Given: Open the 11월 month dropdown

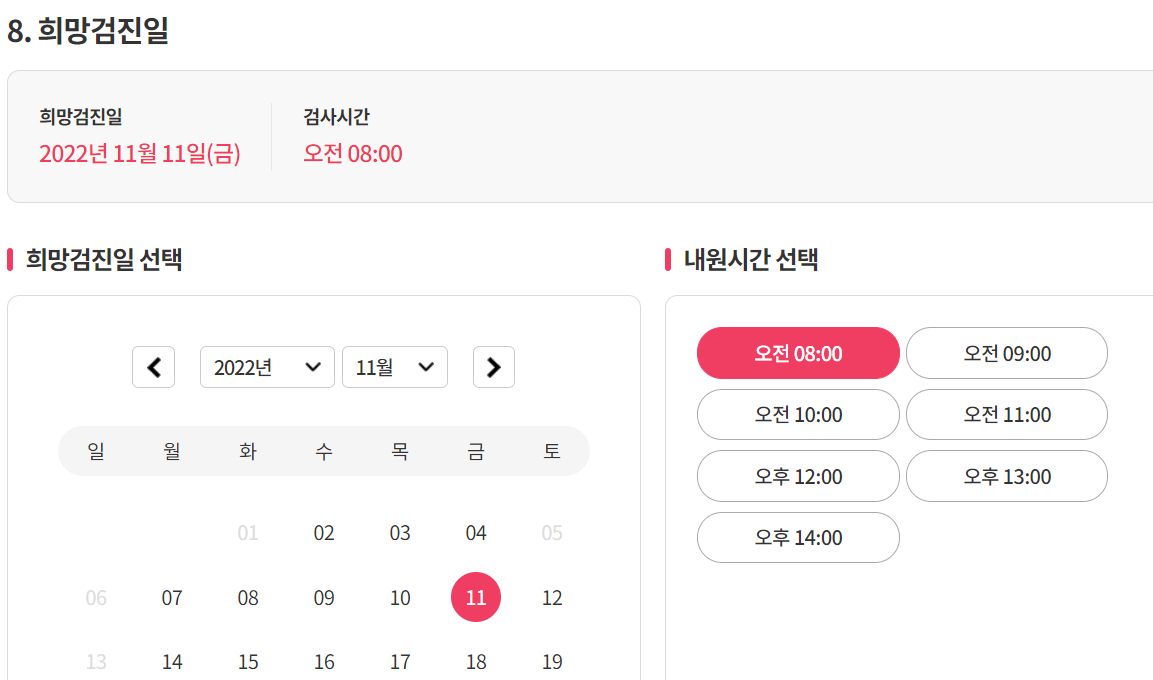Looking at the screenshot, I should (395, 367).
